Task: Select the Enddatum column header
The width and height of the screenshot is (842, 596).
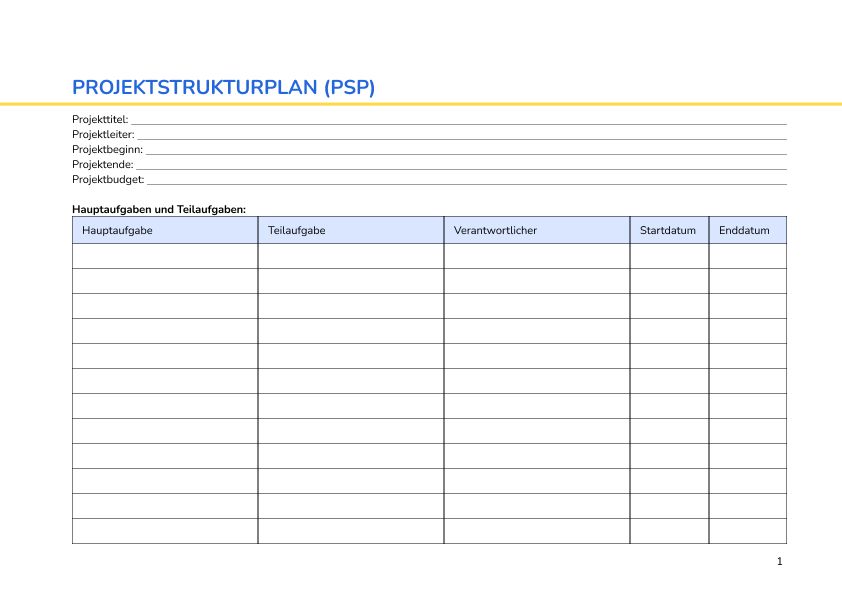Action: [745, 230]
